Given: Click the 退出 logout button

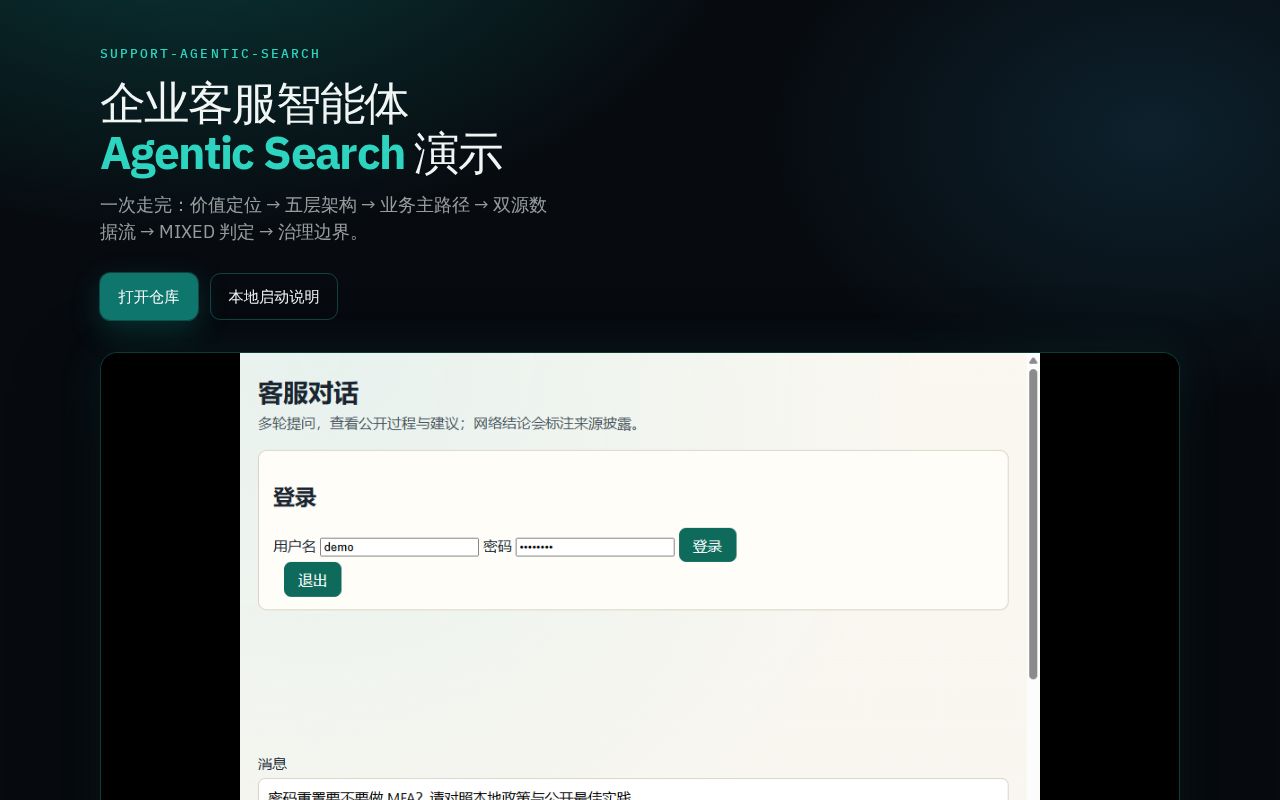Looking at the screenshot, I should coord(313,579).
